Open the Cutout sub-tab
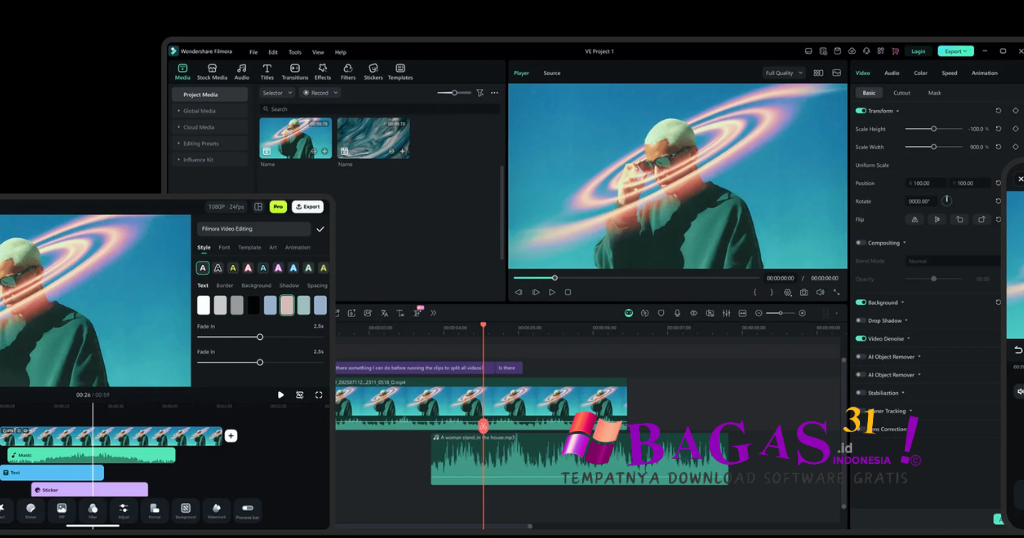The height and width of the screenshot is (538, 1024). (902, 93)
